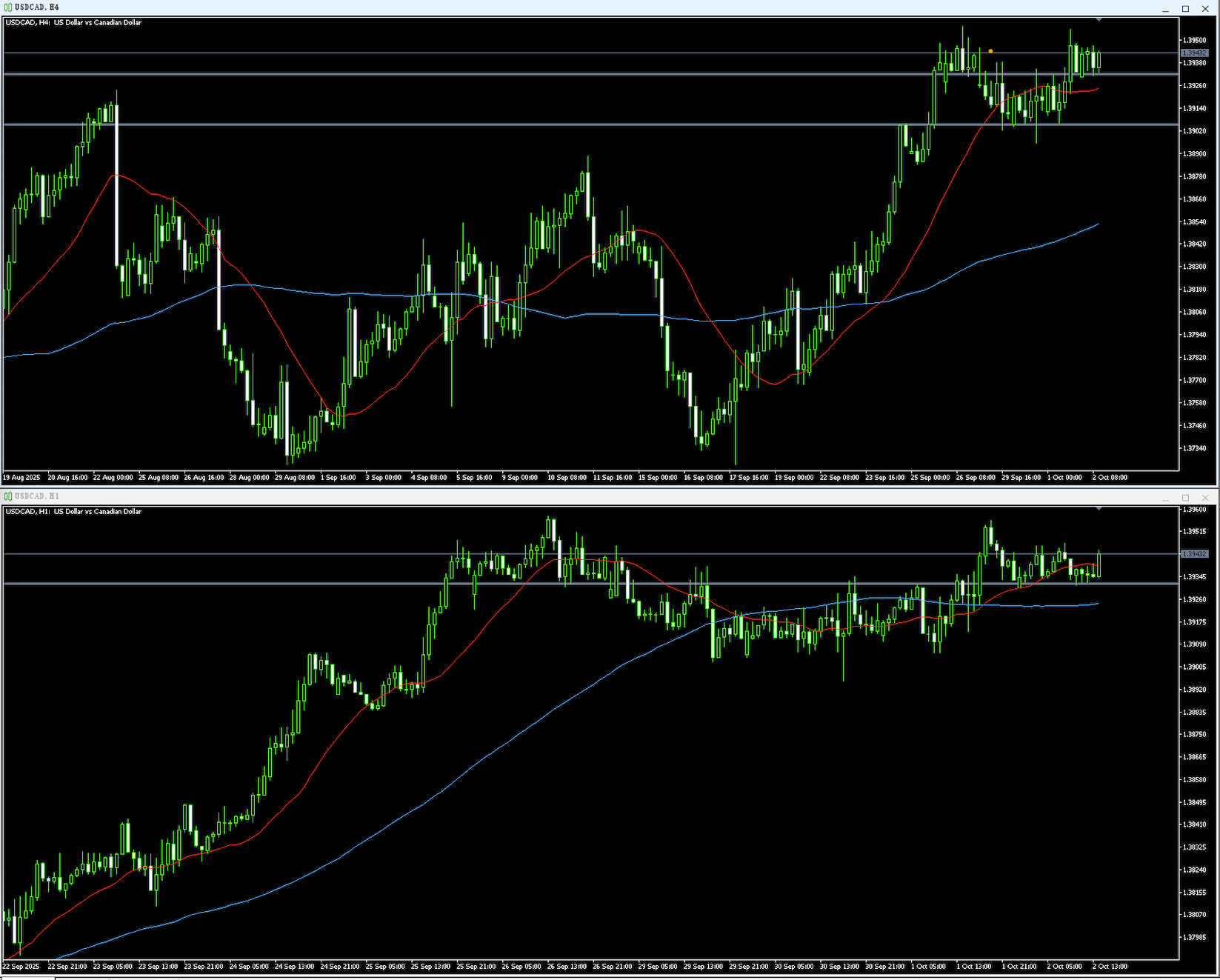This screenshot has height=980, width=1220.
Task: Maximize the USDCAD H4 chart window
Action: click(x=1185, y=9)
